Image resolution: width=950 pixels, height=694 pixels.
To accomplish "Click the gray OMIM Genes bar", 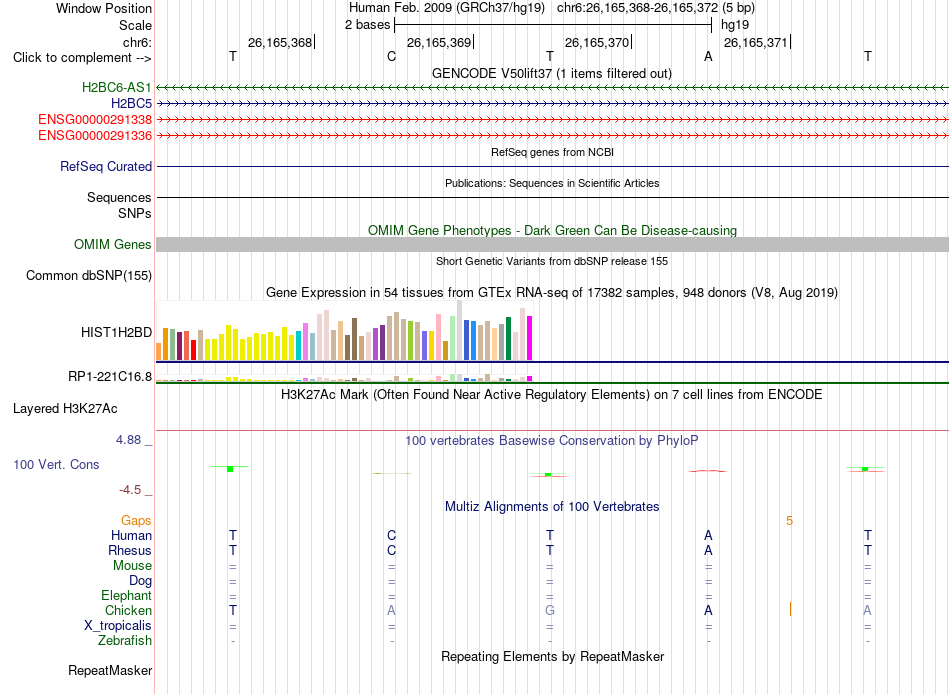I will pos(552,244).
